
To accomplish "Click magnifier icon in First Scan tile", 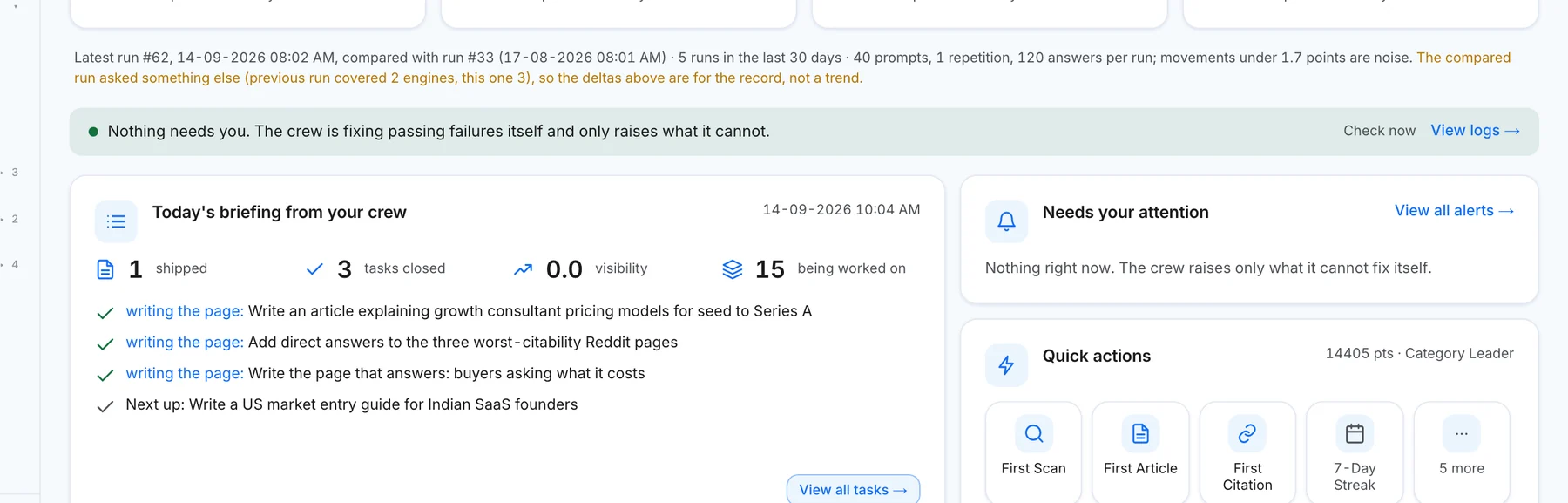I will (1034, 433).
